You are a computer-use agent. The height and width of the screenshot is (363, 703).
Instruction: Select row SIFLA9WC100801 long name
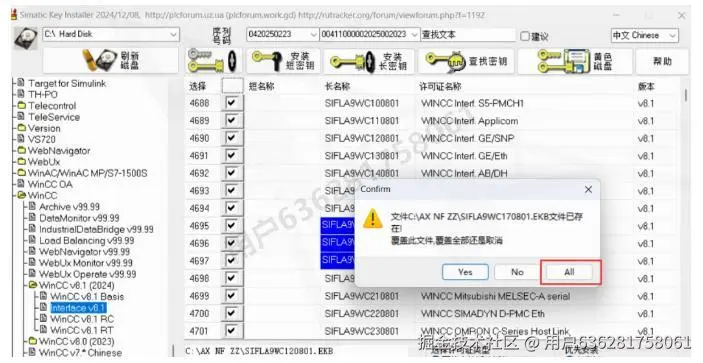(362, 104)
